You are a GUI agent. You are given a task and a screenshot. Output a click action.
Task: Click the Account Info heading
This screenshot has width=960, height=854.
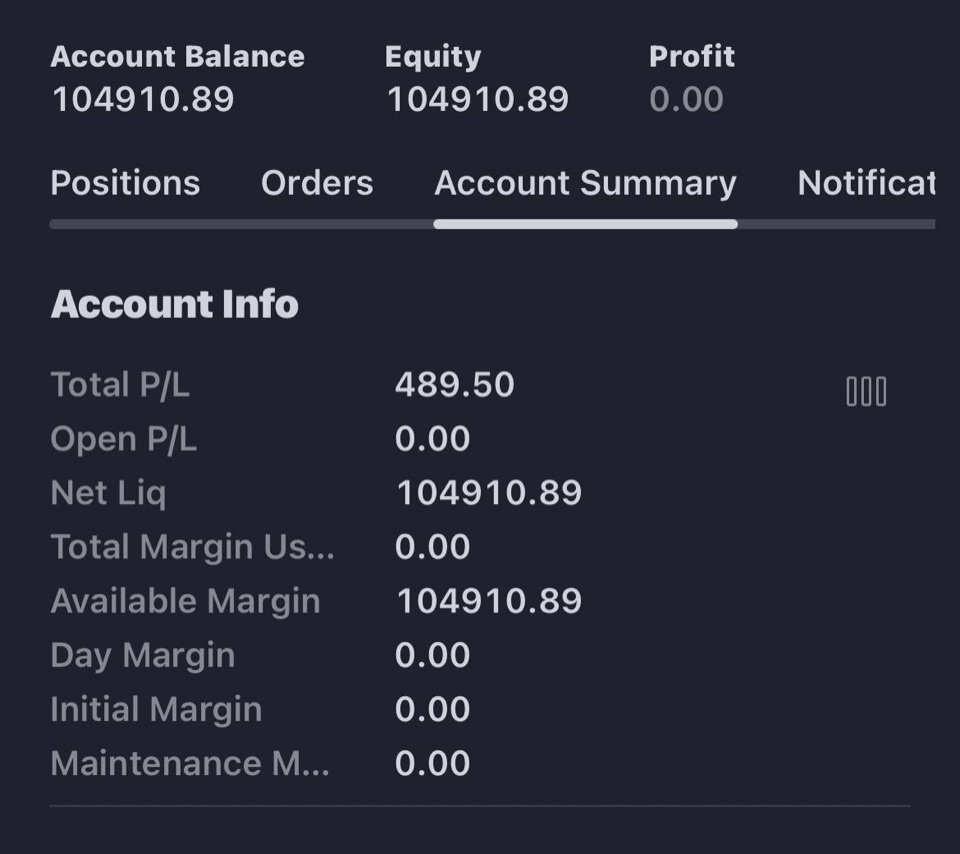[x=174, y=304]
